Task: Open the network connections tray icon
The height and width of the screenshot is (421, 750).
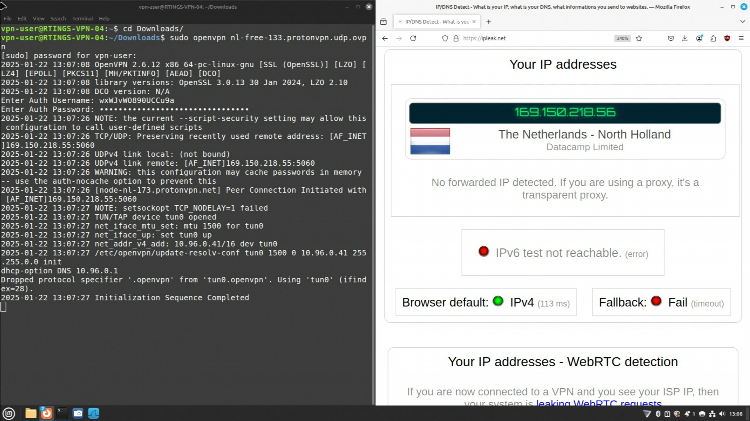Action: [x=712, y=414]
